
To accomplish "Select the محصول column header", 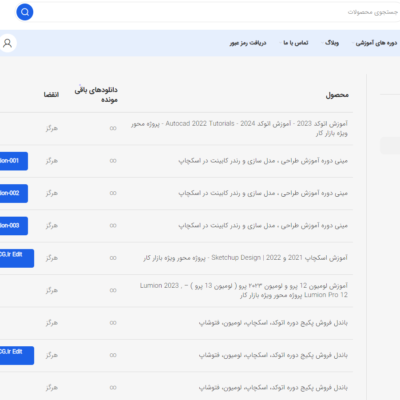I will pos(337,95).
